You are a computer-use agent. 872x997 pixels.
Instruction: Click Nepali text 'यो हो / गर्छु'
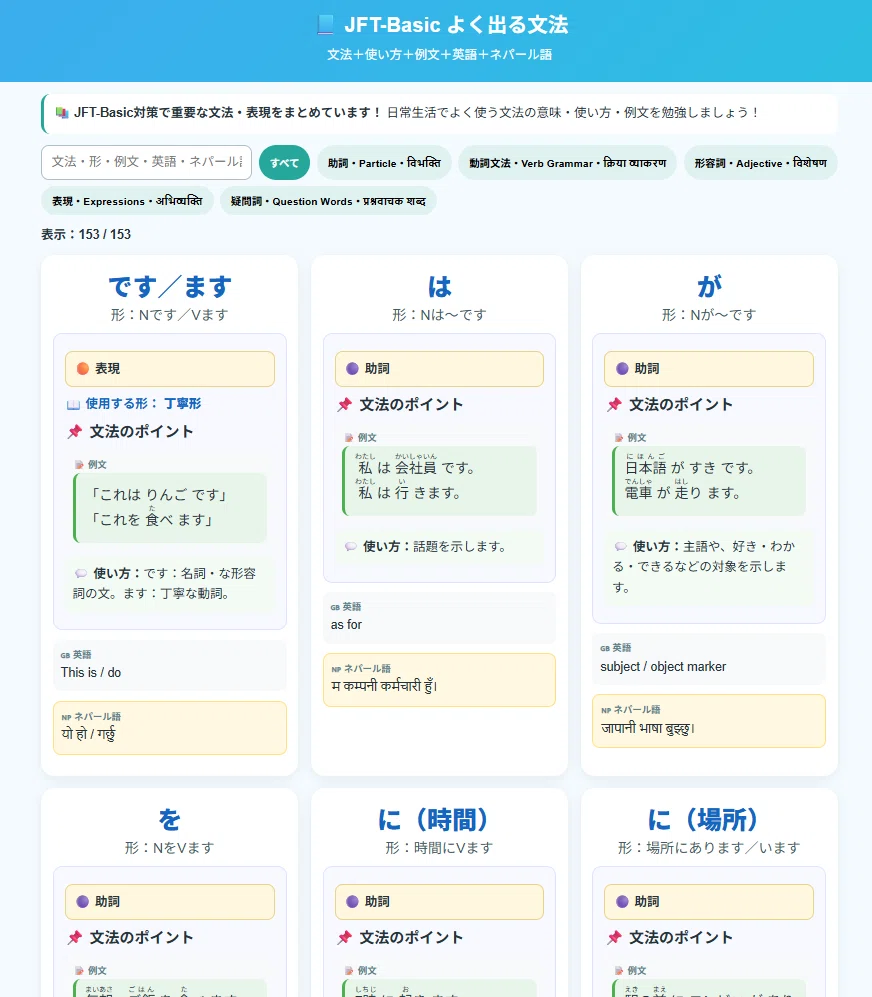[x=88, y=734]
